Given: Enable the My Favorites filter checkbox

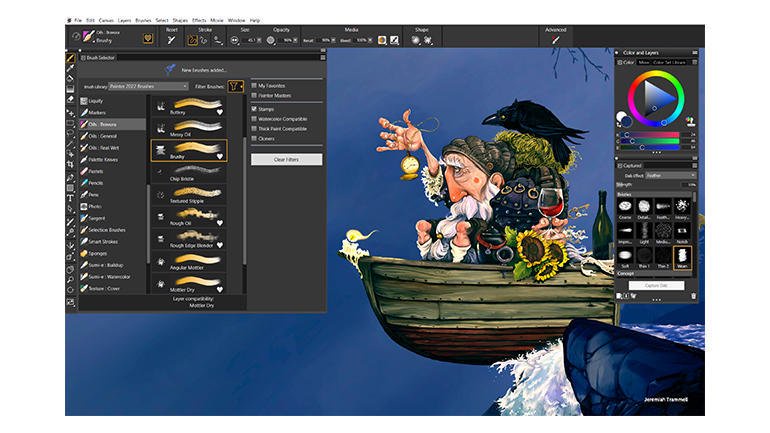Looking at the screenshot, I should tap(254, 85).
